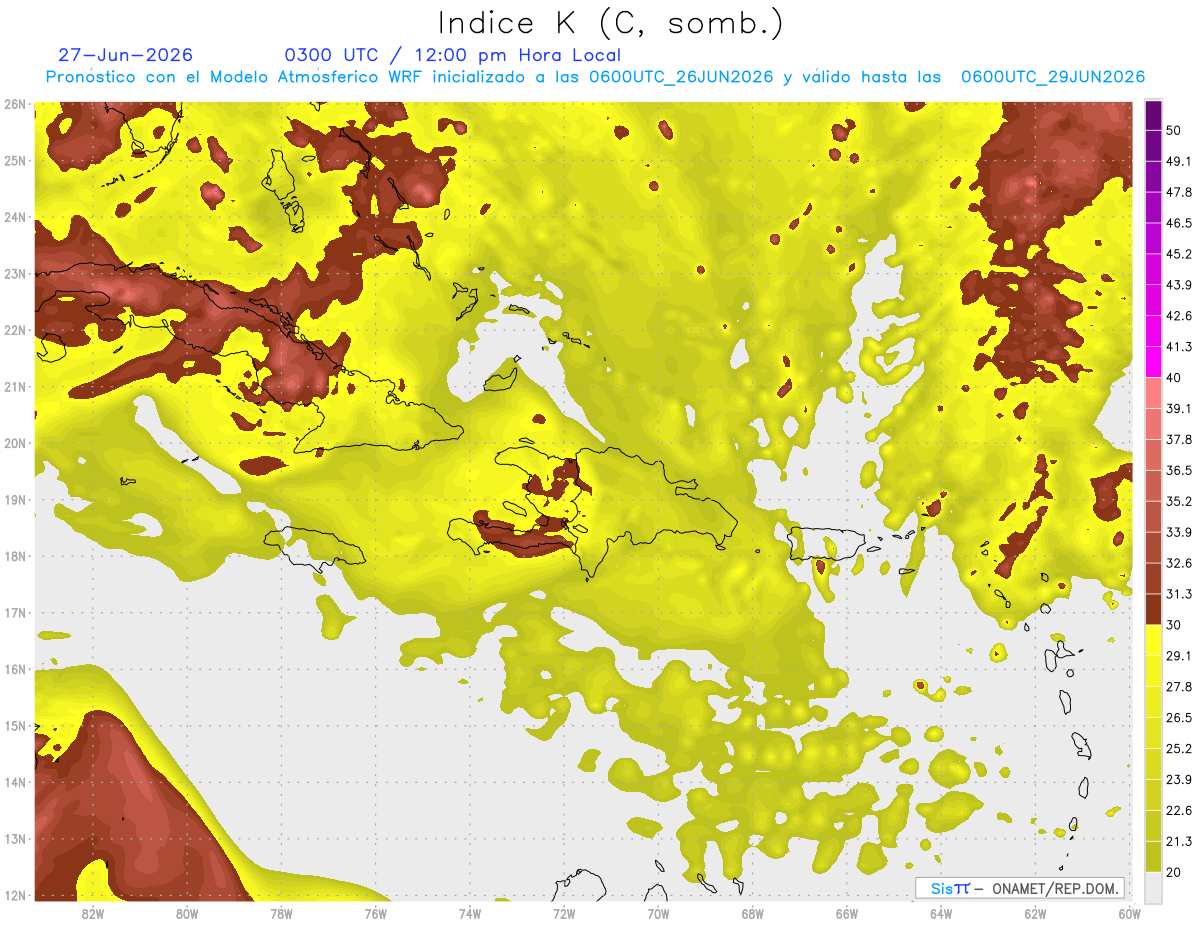Click the colorbar value "42.6"

coord(1179,316)
